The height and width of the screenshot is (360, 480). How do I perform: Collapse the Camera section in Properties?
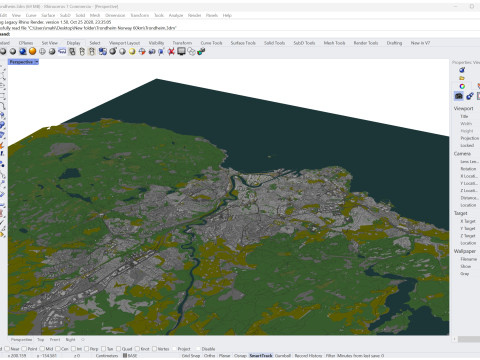462,154
